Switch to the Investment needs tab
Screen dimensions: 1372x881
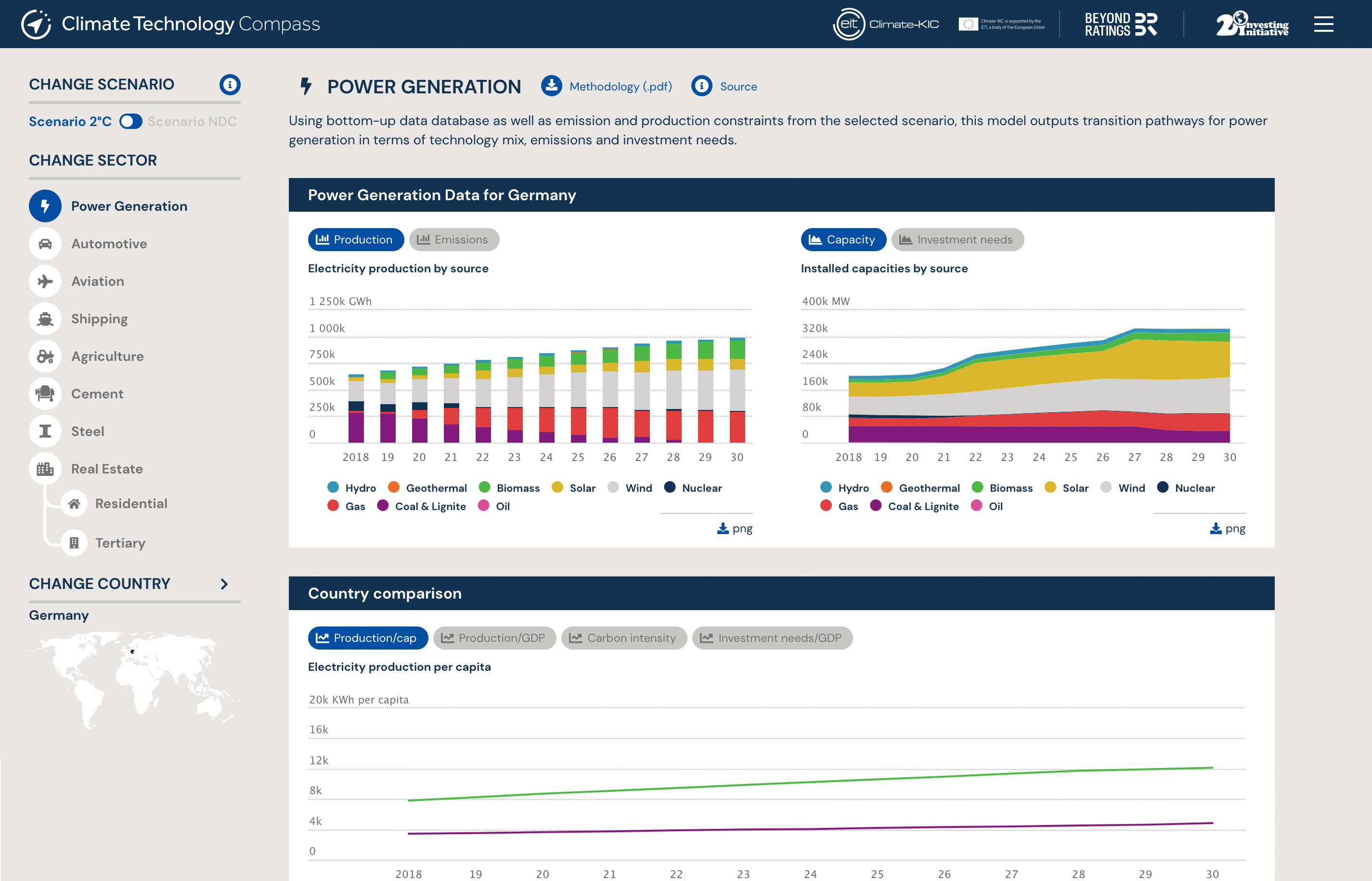coord(957,240)
